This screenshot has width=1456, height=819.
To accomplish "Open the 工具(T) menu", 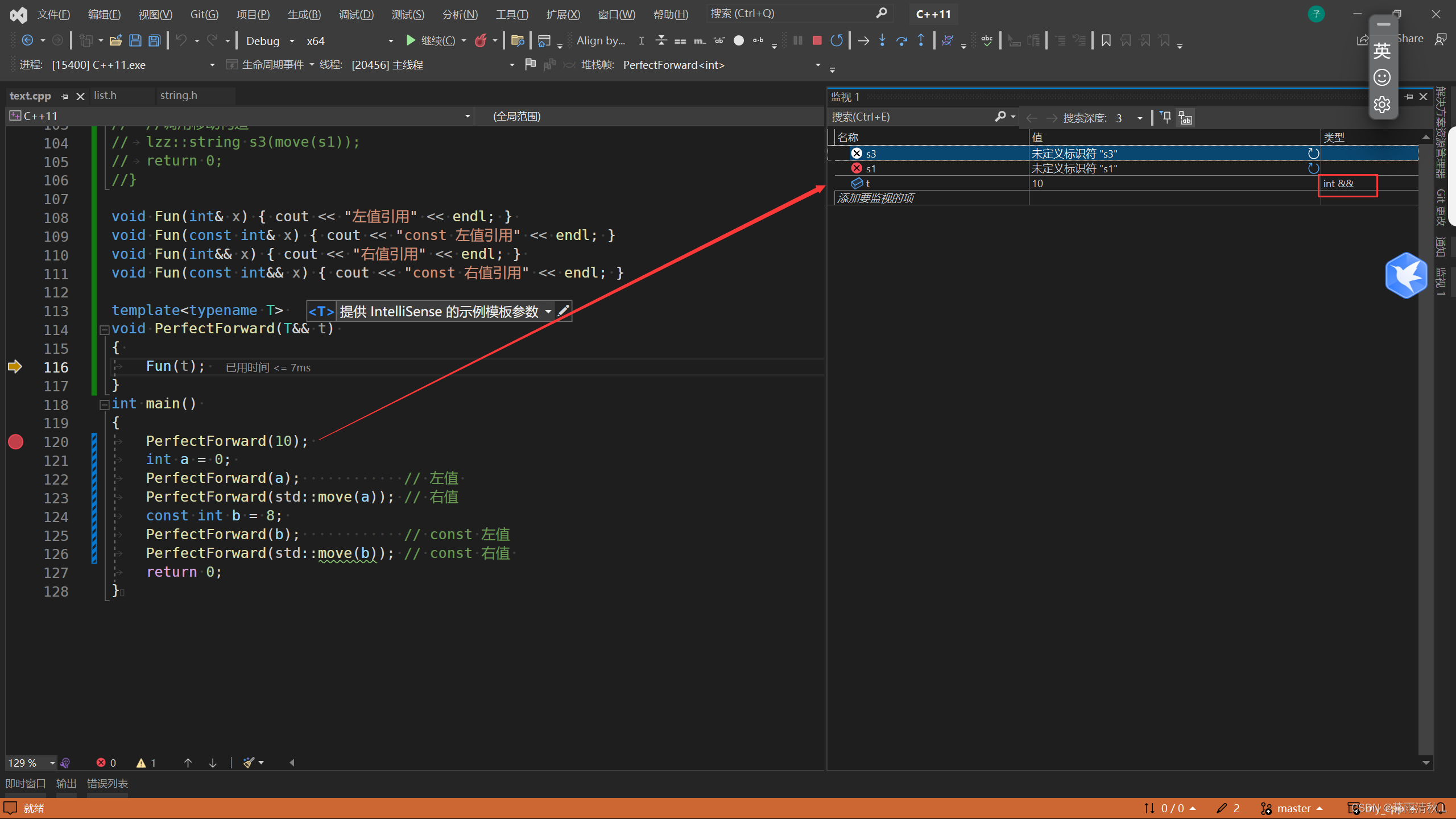I will point(512,14).
